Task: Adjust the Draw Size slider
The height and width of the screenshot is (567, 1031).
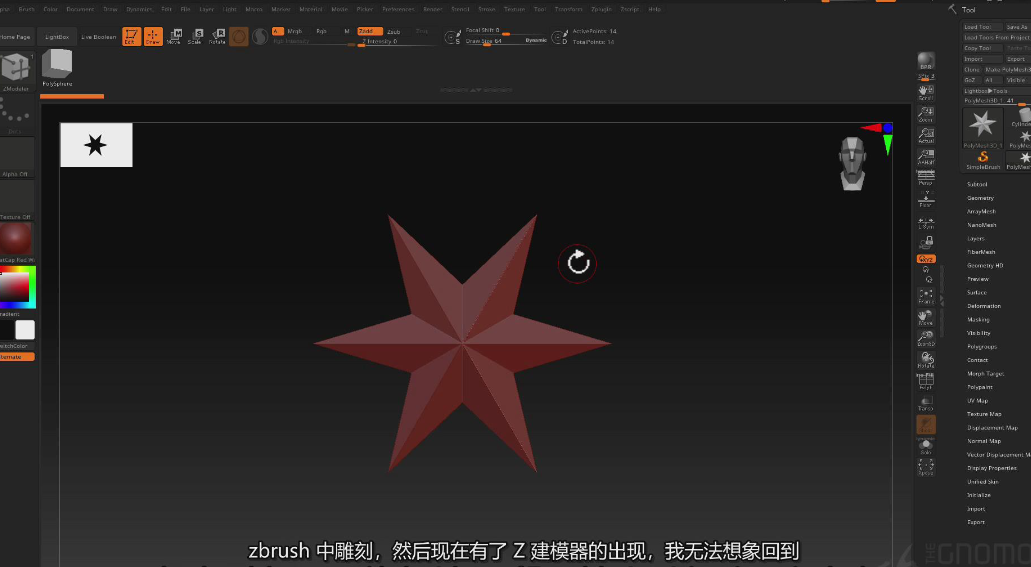Action: click(x=493, y=41)
